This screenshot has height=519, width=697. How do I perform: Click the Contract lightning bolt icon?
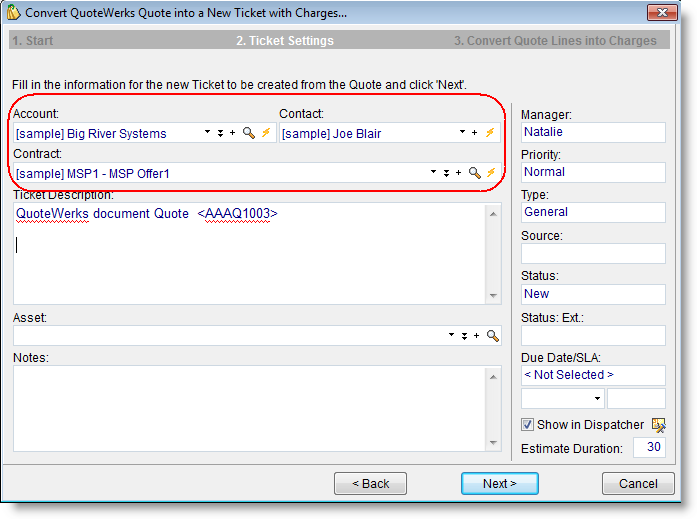490,173
